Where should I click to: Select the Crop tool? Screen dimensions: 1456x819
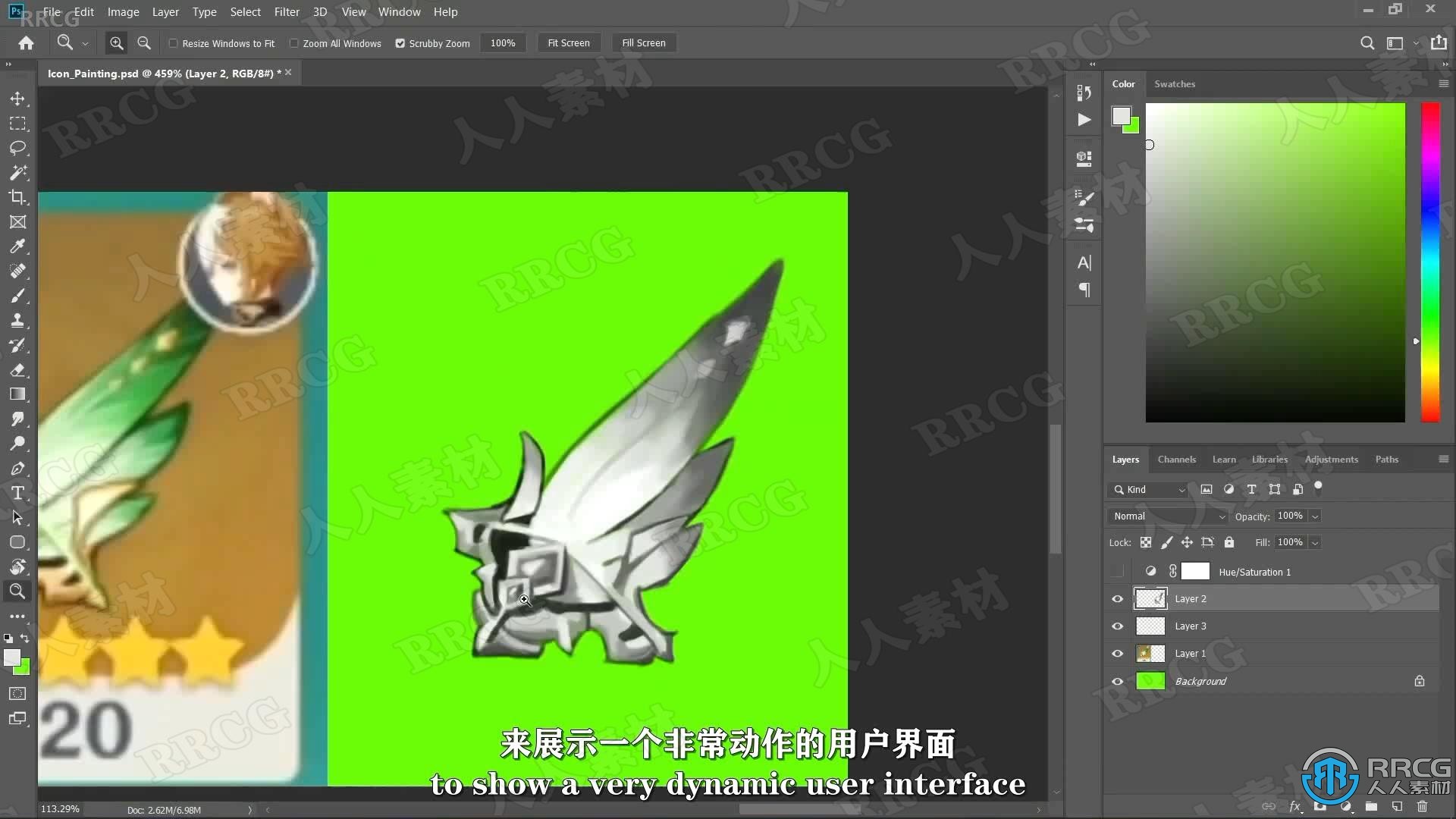(17, 197)
